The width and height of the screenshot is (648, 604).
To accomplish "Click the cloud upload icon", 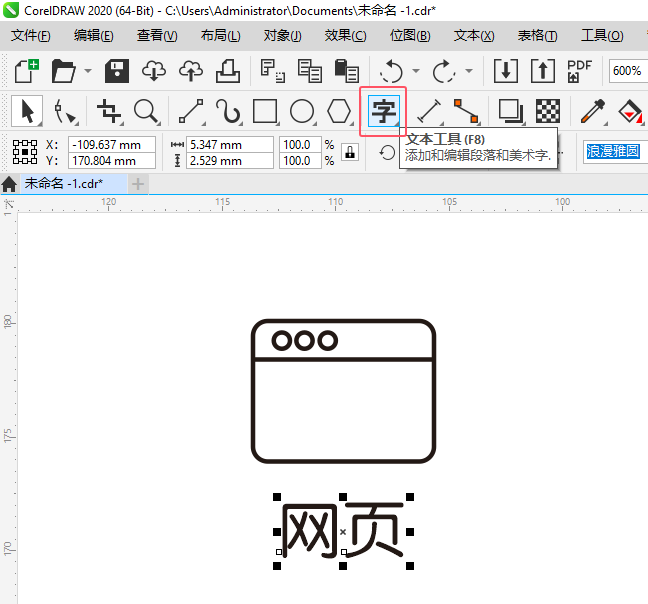I will tap(191, 71).
